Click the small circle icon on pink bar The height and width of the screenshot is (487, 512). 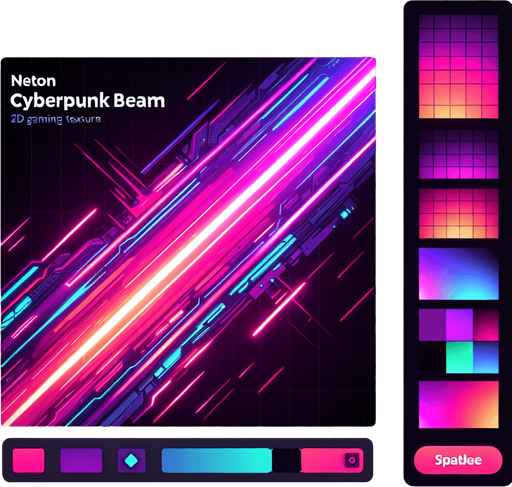(352, 460)
